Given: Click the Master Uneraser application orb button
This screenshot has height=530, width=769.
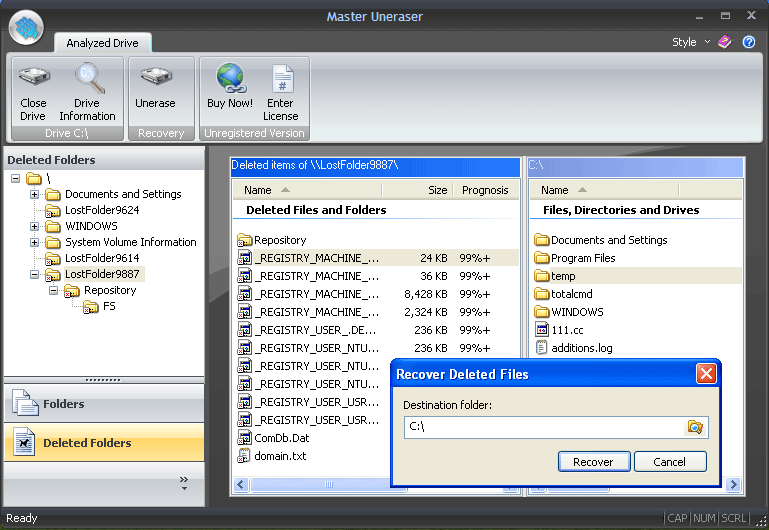Looking at the screenshot, I should coord(26,27).
